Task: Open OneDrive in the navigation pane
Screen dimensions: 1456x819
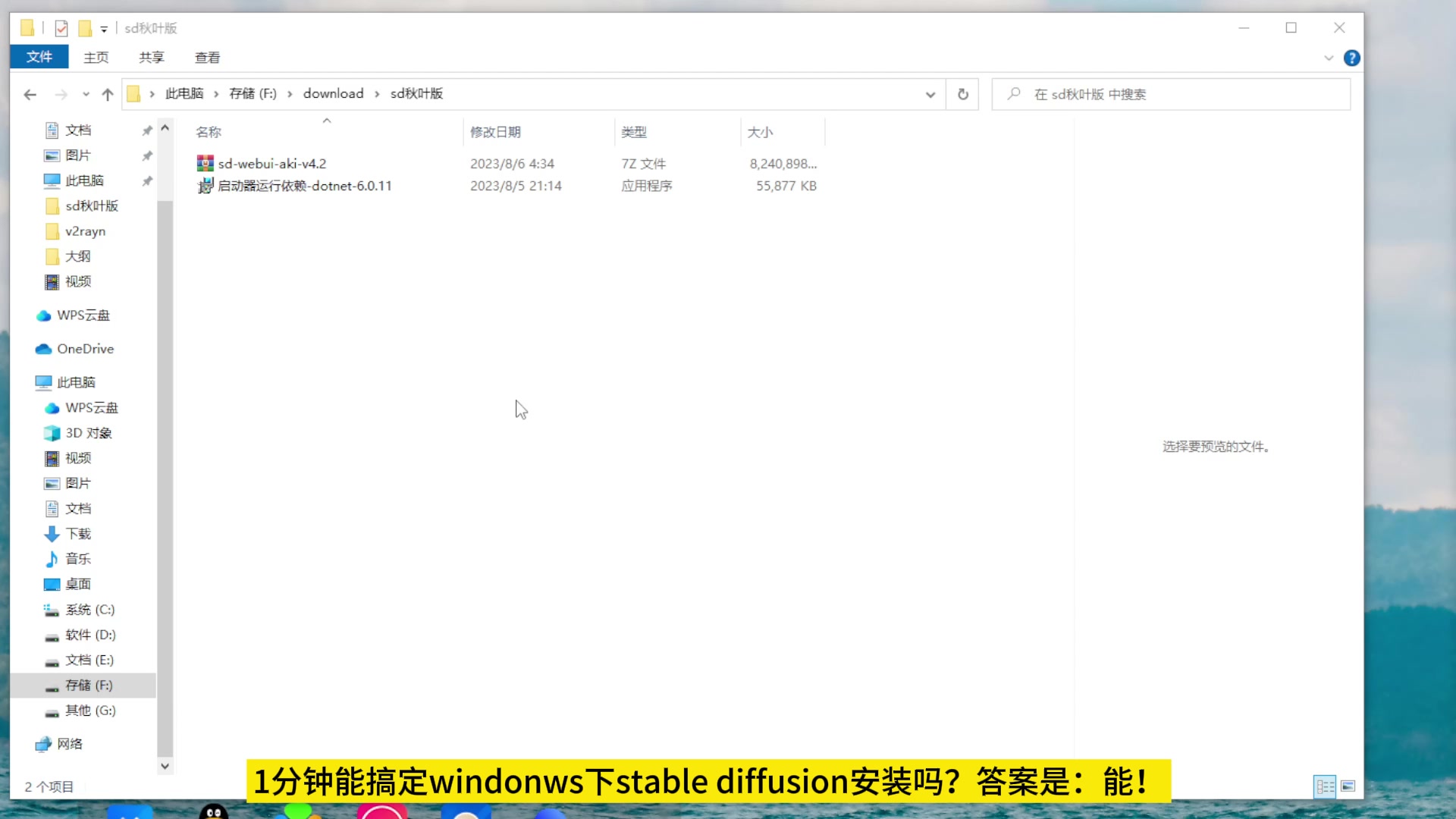Action: [85, 349]
